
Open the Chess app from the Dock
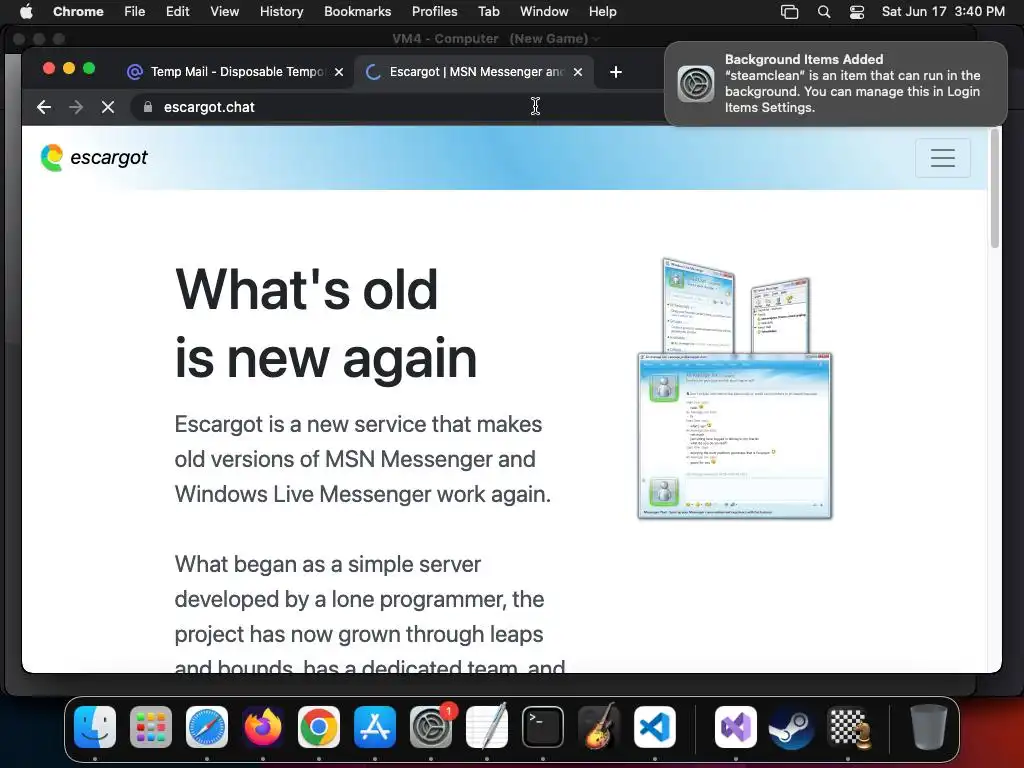848,727
